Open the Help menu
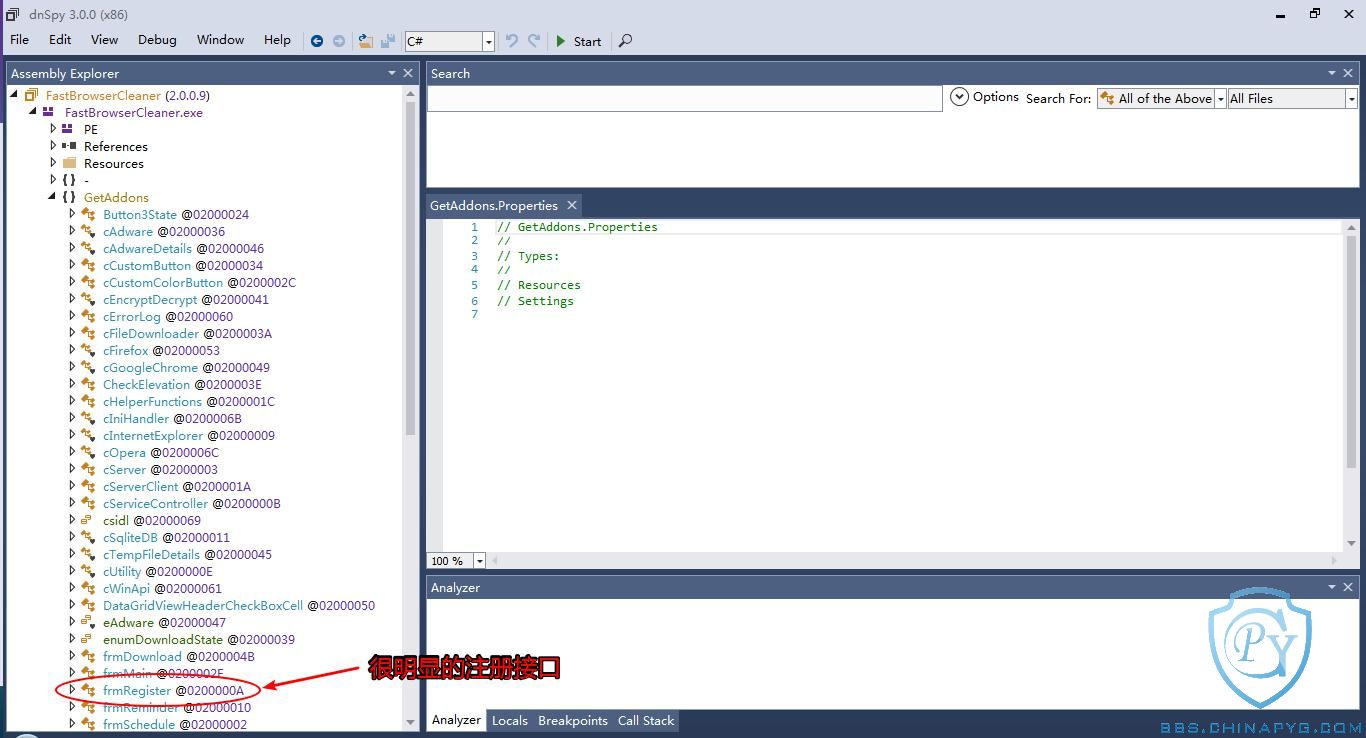The image size is (1366, 738). click(x=277, y=40)
